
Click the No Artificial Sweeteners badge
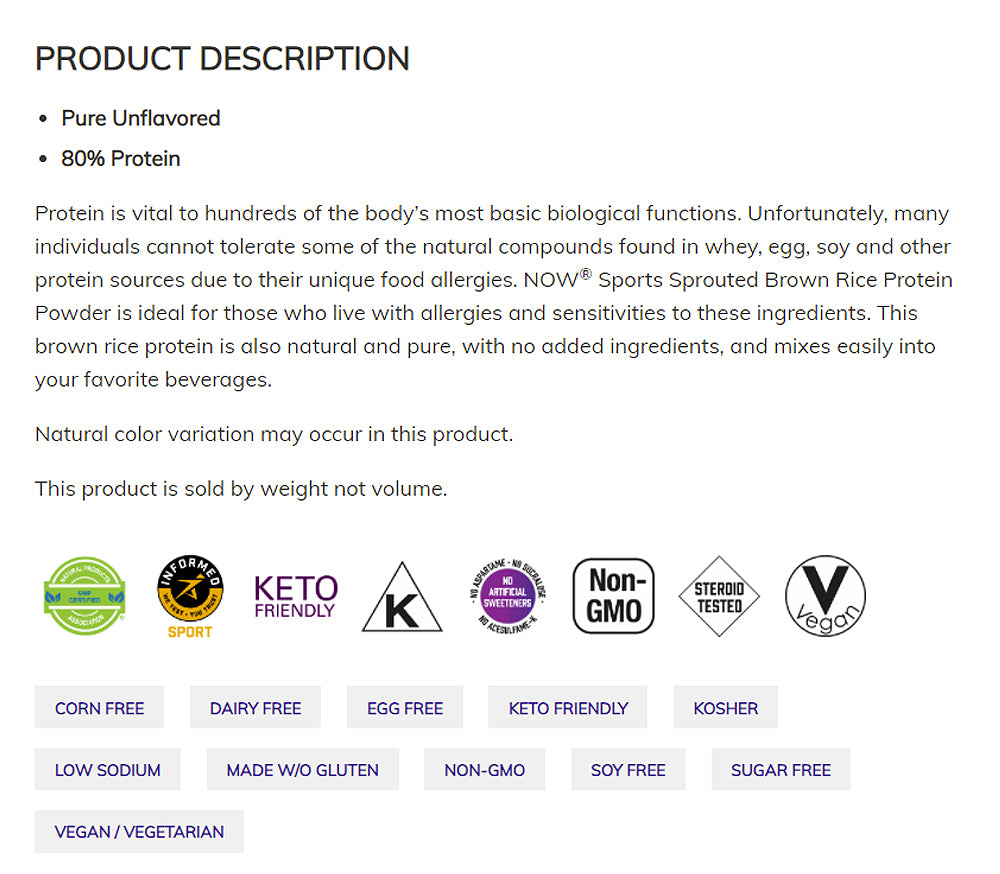(506, 594)
